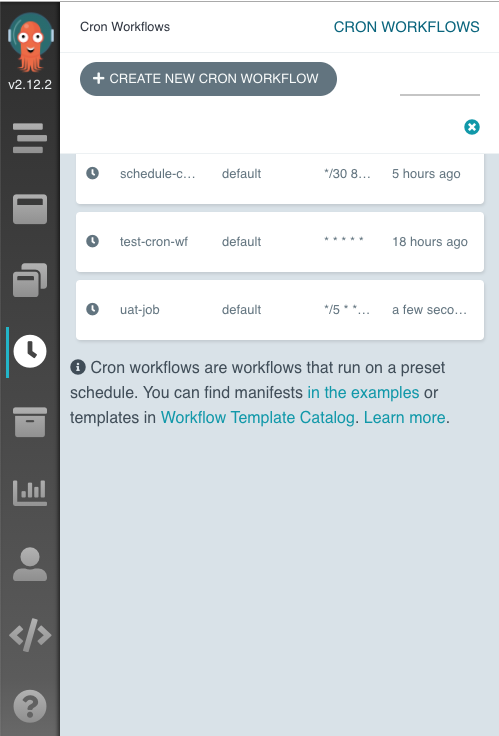Open Workflow Templates in the sidebar
The image size is (499, 736).
pos(30,209)
